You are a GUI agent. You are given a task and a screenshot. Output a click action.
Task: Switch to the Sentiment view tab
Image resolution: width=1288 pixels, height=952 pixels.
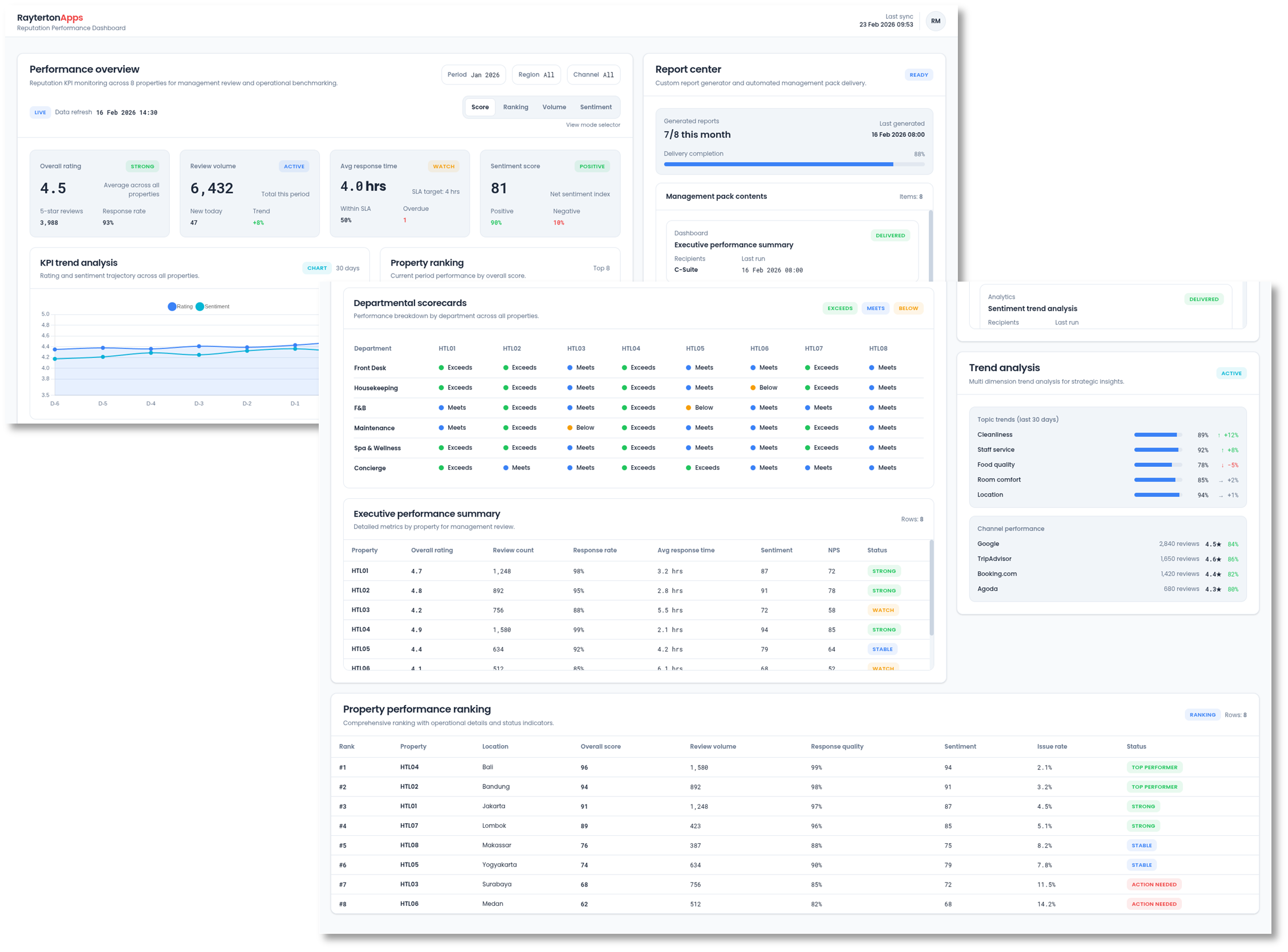point(596,107)
